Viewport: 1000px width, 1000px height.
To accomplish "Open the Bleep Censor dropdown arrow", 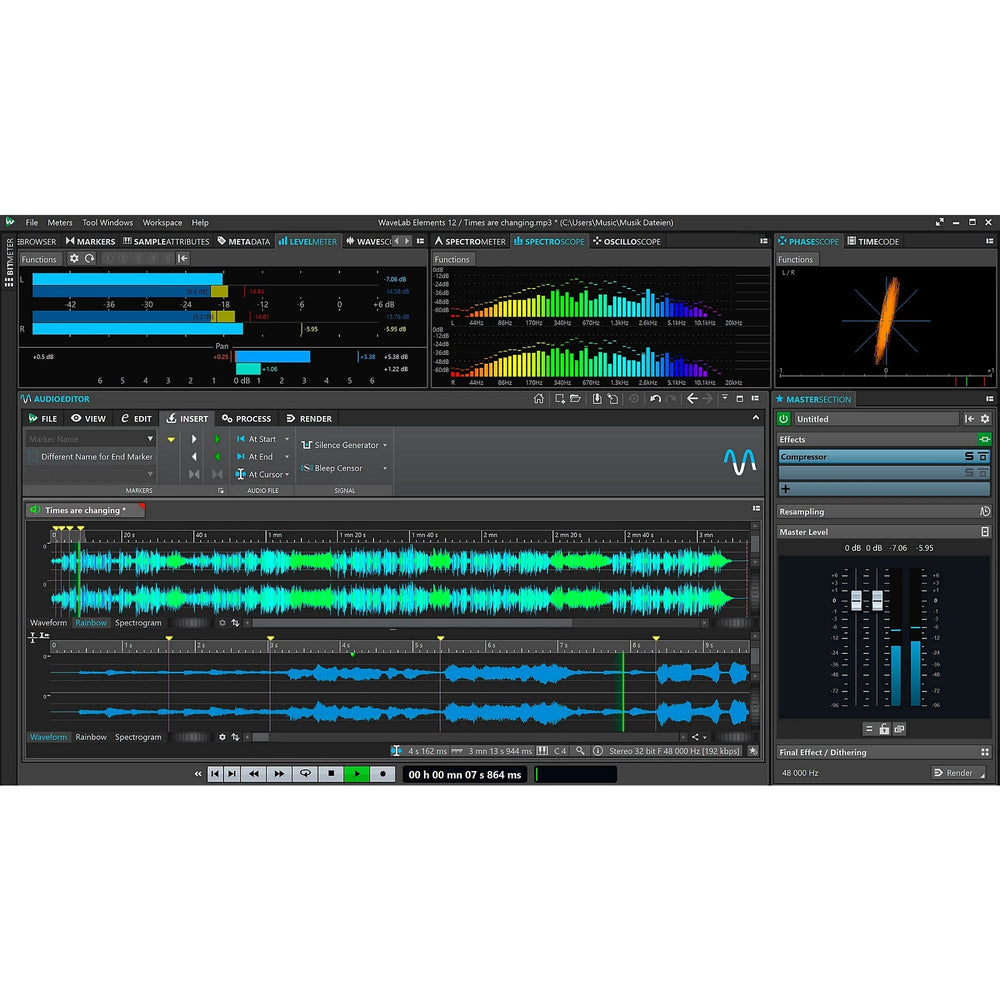I will [385, 468].
